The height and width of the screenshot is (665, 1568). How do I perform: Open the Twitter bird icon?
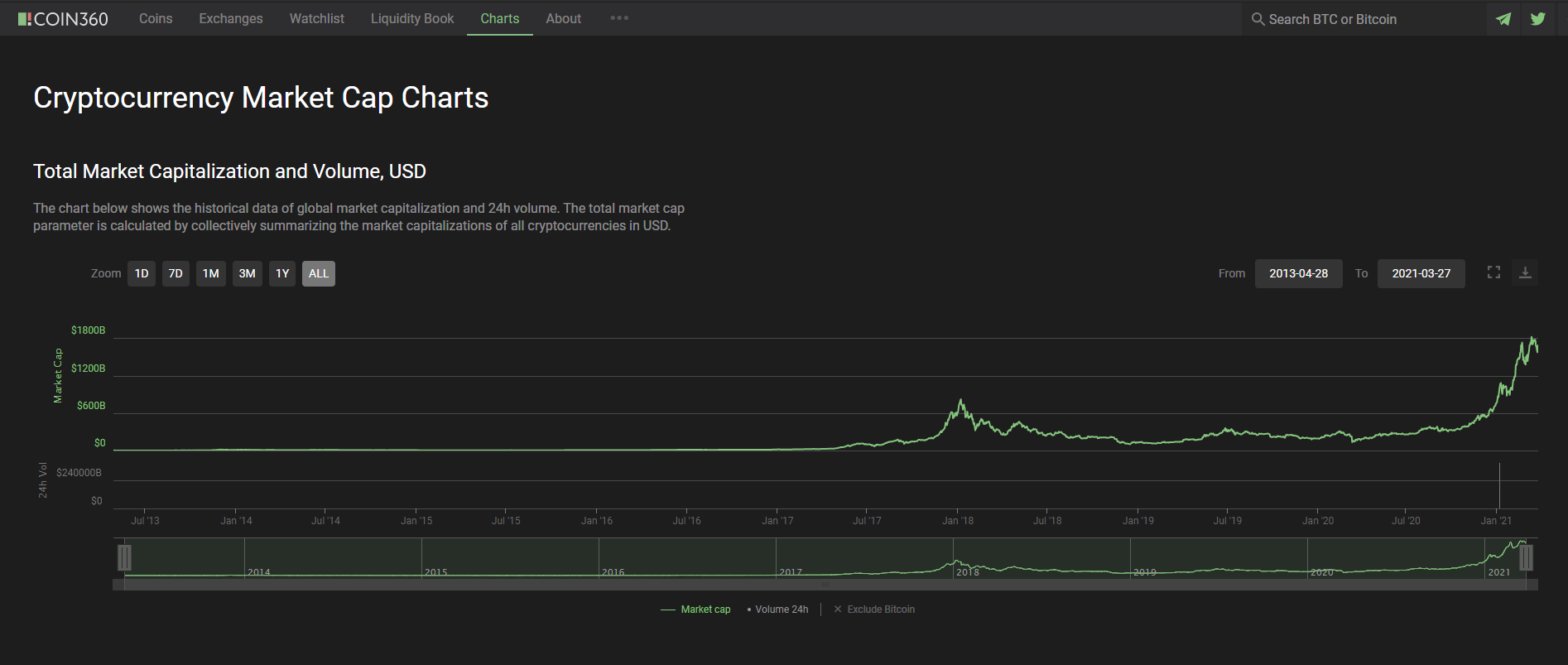click(x=1537, y=19)
